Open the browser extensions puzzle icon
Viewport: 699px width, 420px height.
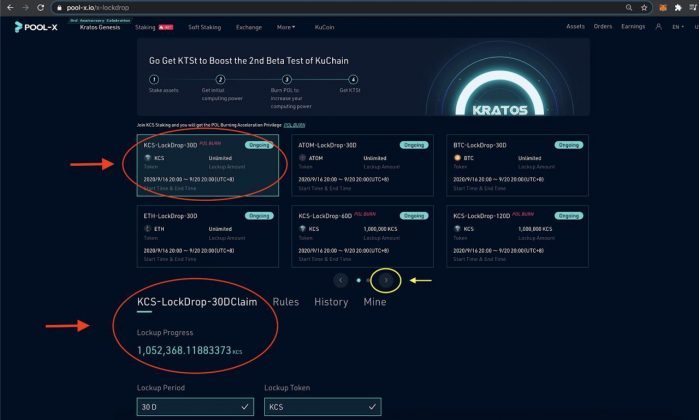pos(678,8)
